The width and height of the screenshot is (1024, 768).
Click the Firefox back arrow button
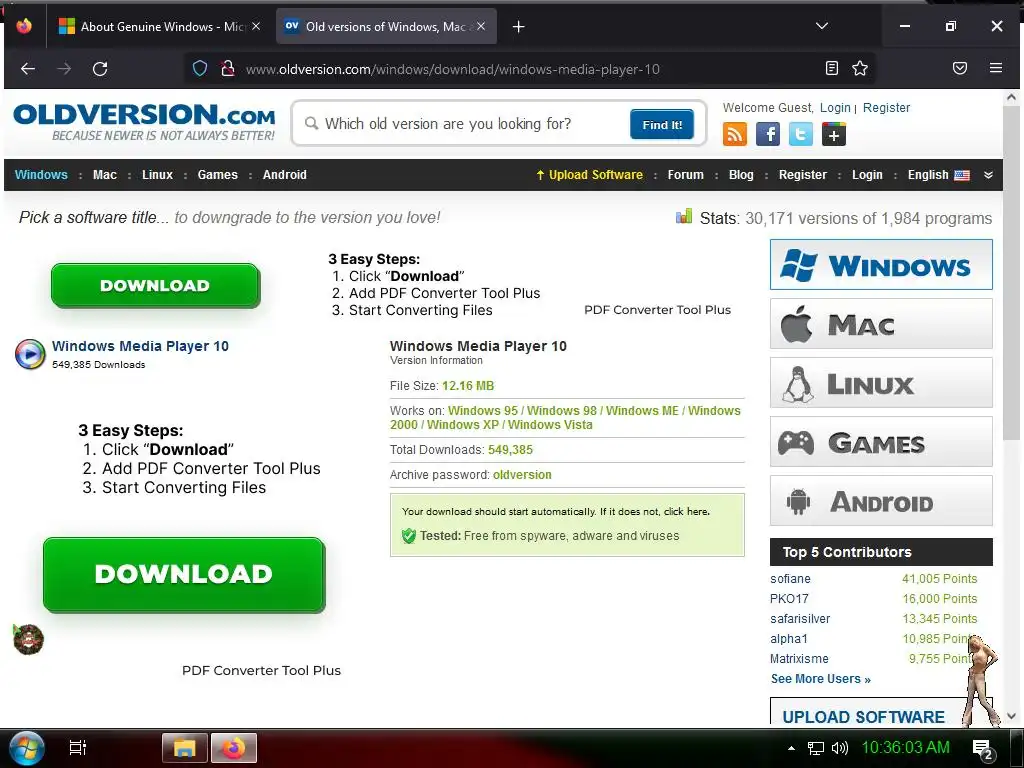click(27, 69)
